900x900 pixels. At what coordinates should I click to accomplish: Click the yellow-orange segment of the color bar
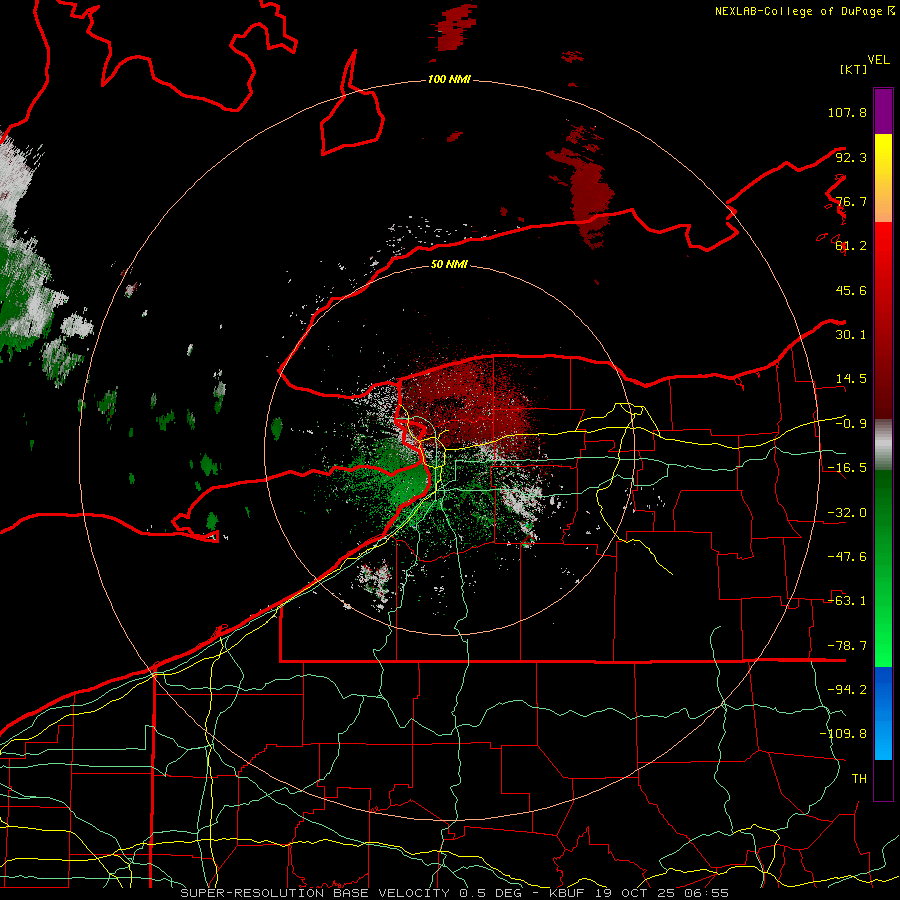point(883,178)
